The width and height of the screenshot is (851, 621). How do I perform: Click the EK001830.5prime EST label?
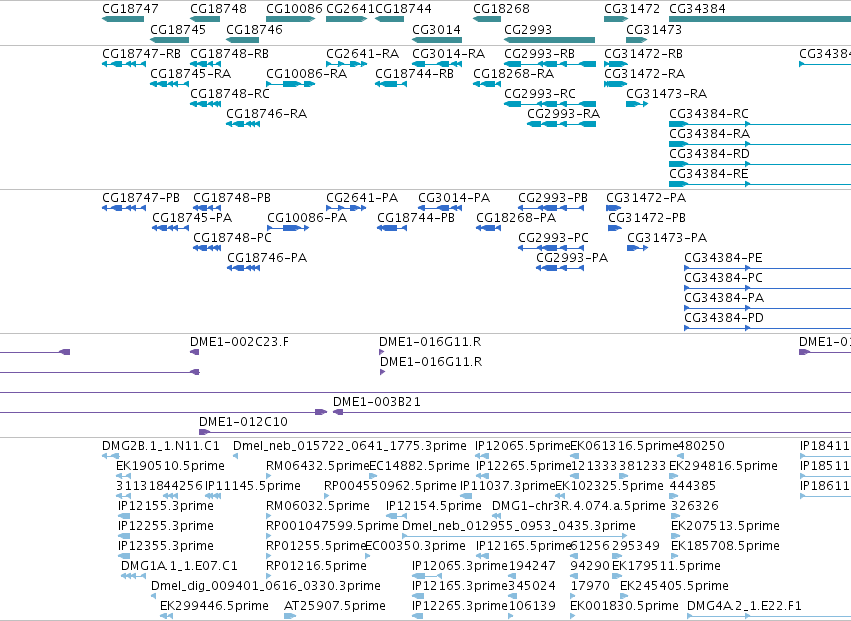click(x=625, y=606)
